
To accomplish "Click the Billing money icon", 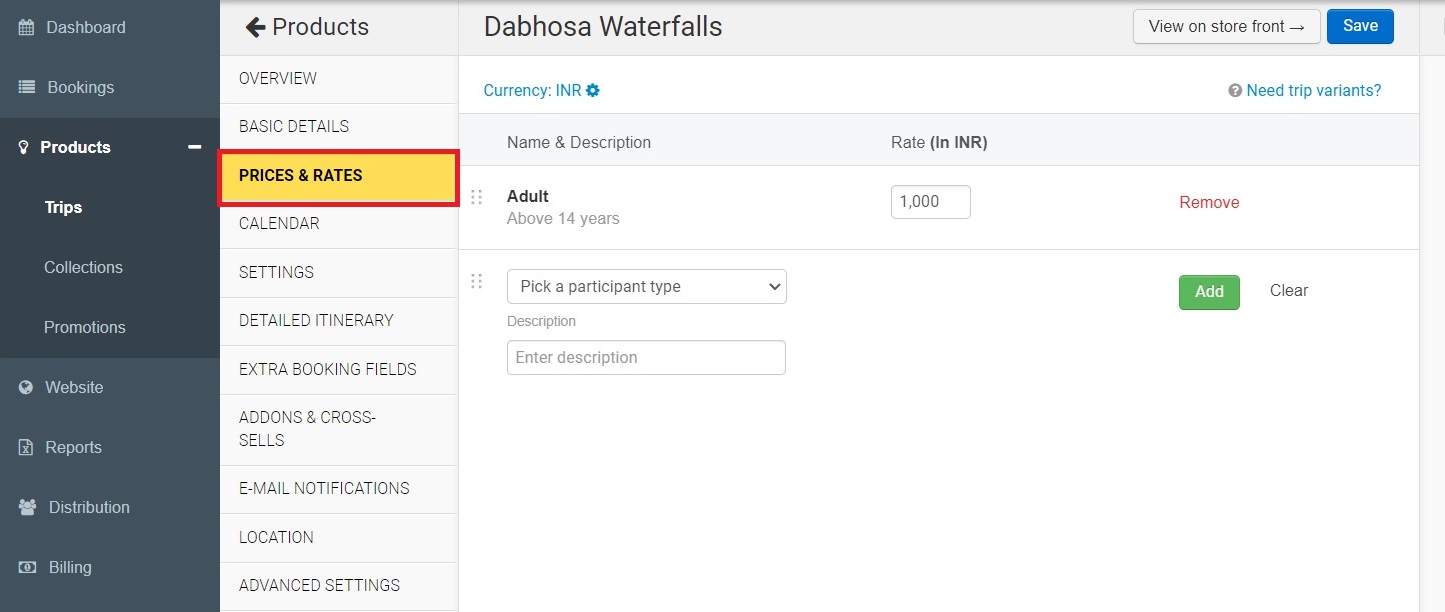I will click(x=27, y=567).
